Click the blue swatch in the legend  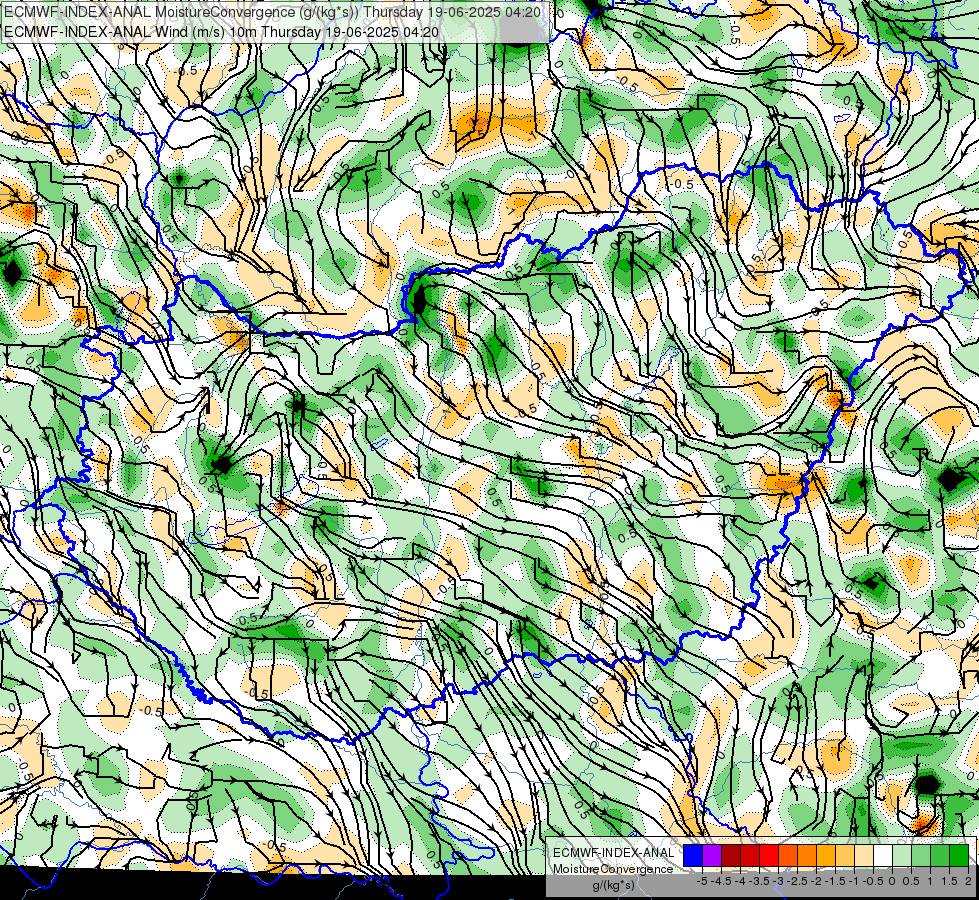click(x=693, y=856)
